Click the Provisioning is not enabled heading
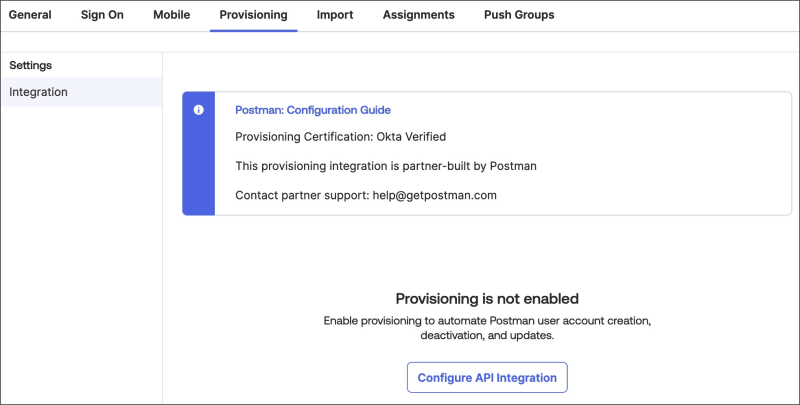Image resolution: width=800 pixels, height=405 pixels. pos(487,298)
